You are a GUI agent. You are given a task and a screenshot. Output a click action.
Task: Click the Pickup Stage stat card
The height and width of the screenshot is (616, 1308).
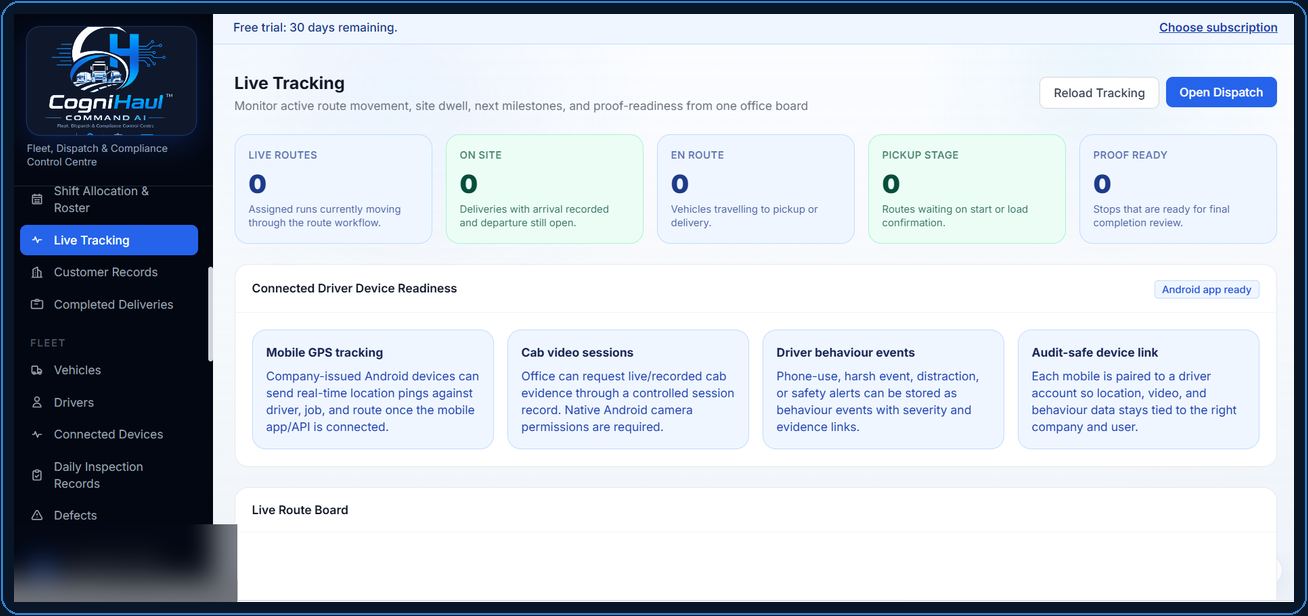pos(967,189)
